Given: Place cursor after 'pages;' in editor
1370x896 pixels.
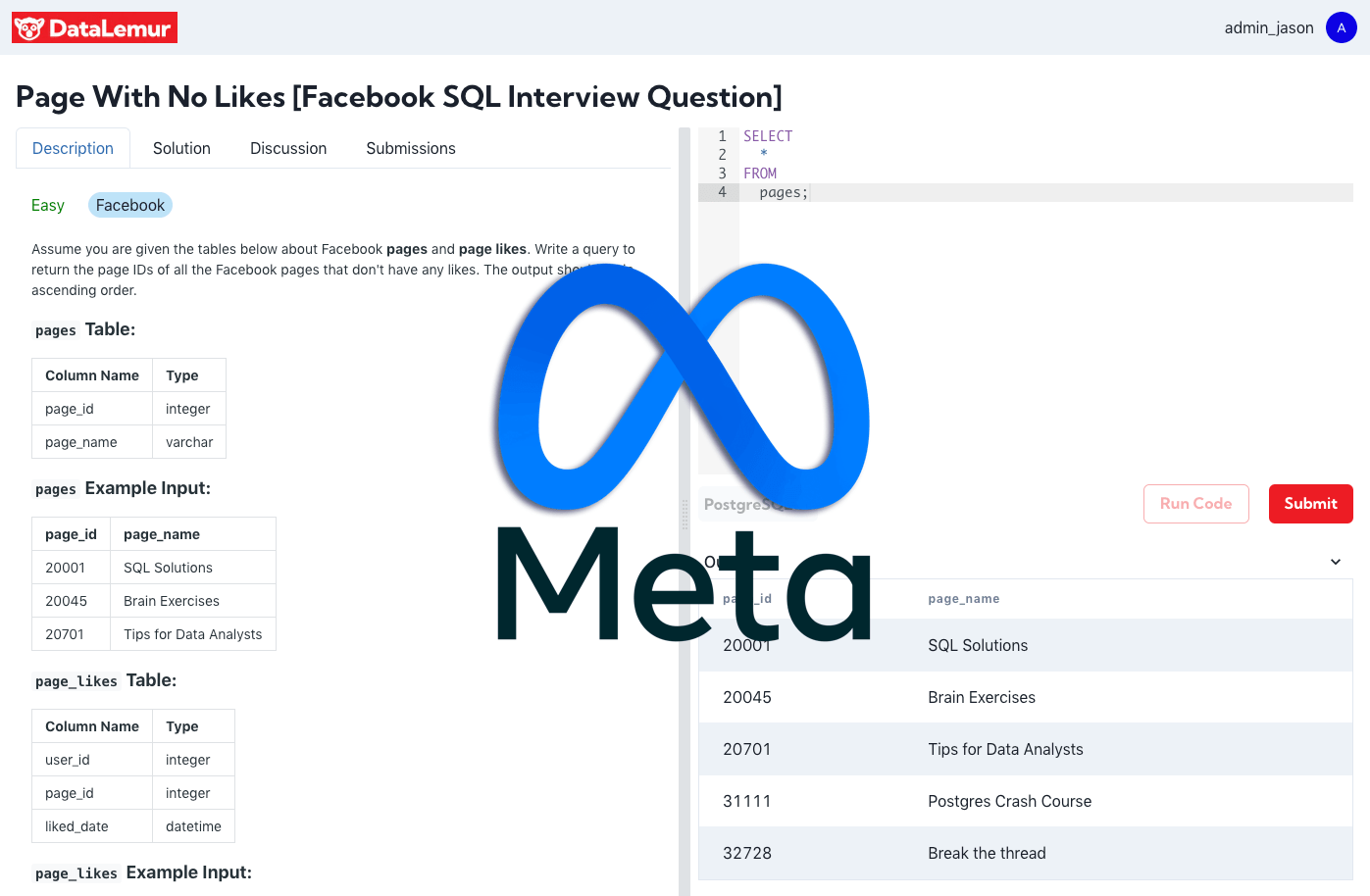Looking at the screenshot, I should (x=809, y=193).
